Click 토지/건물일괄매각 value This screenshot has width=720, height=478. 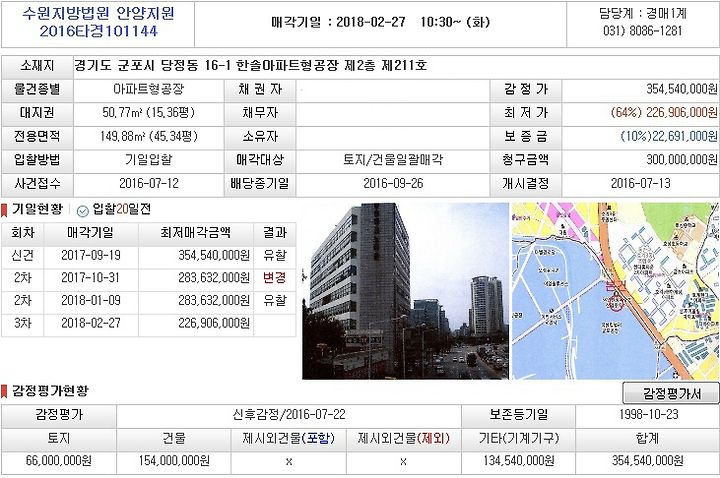tap(393, 160)
